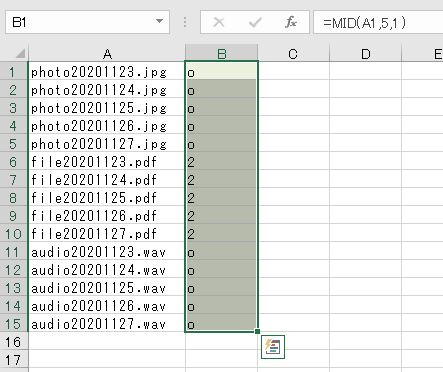Click cell file20201126.pdf
Screen dimensions: 443x372
[x=107, y=216]
